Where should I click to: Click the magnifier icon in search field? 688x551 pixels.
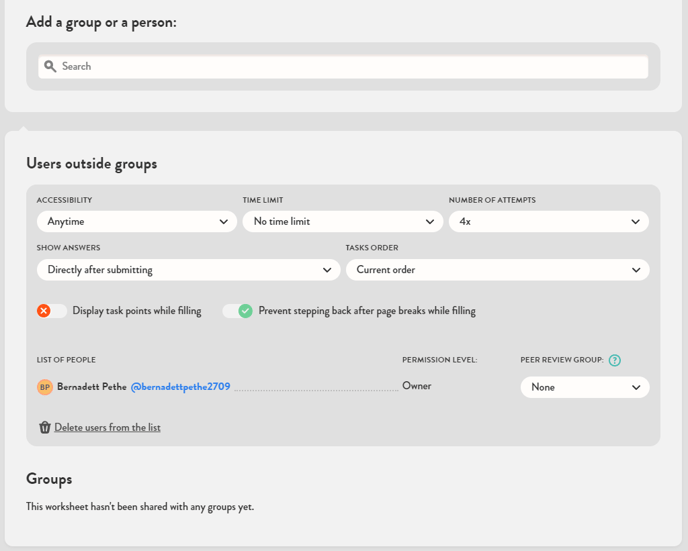pyautogui.click(x=50, y=67)
